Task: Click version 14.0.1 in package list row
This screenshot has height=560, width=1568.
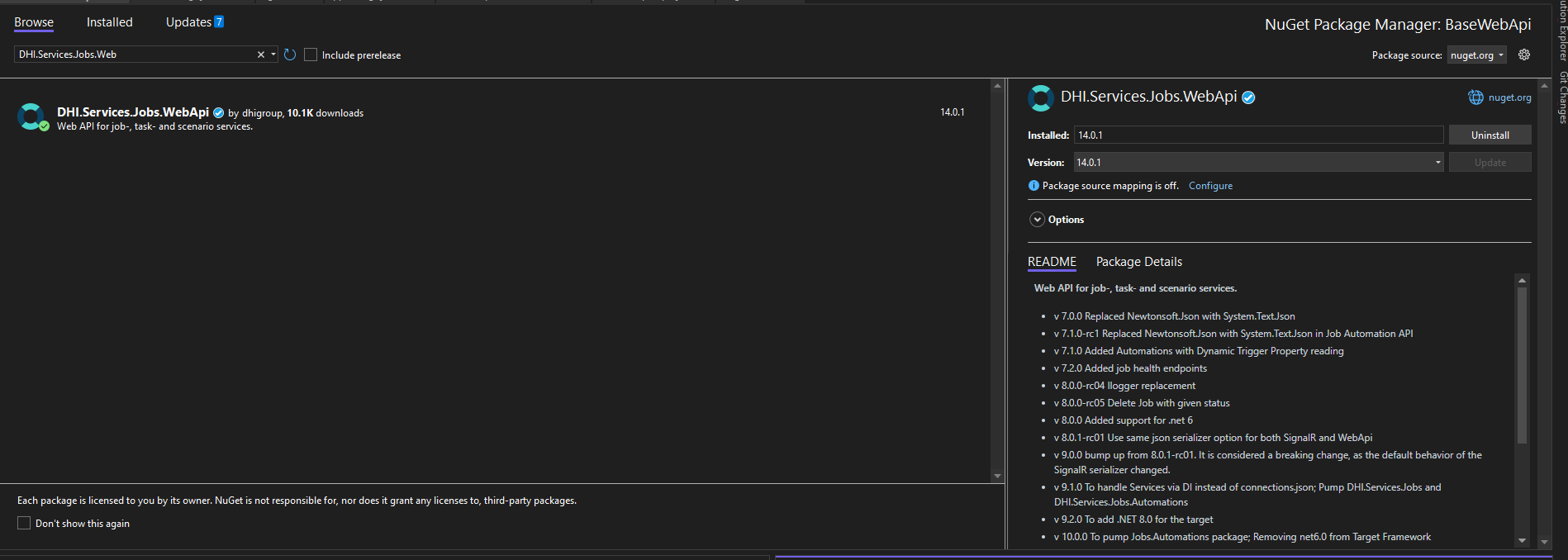Action: click(953, 112)
